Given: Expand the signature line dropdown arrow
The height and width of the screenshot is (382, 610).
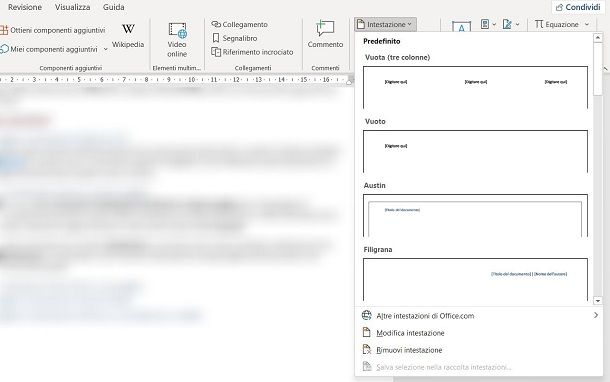Looking at the screenshot, I should pyautogui.click(x=517, y=25).
